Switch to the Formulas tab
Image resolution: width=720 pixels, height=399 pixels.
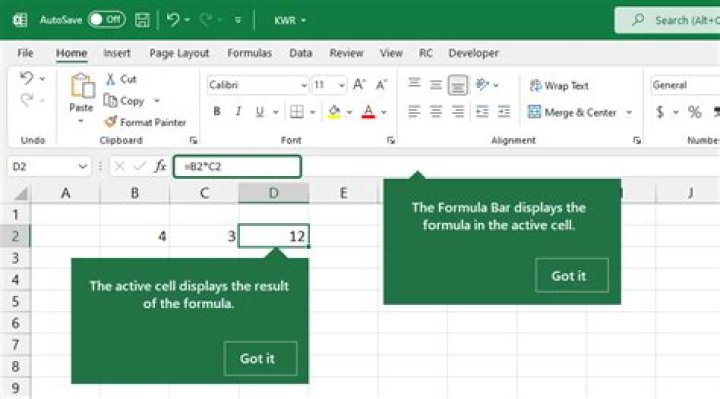(249, 53)
